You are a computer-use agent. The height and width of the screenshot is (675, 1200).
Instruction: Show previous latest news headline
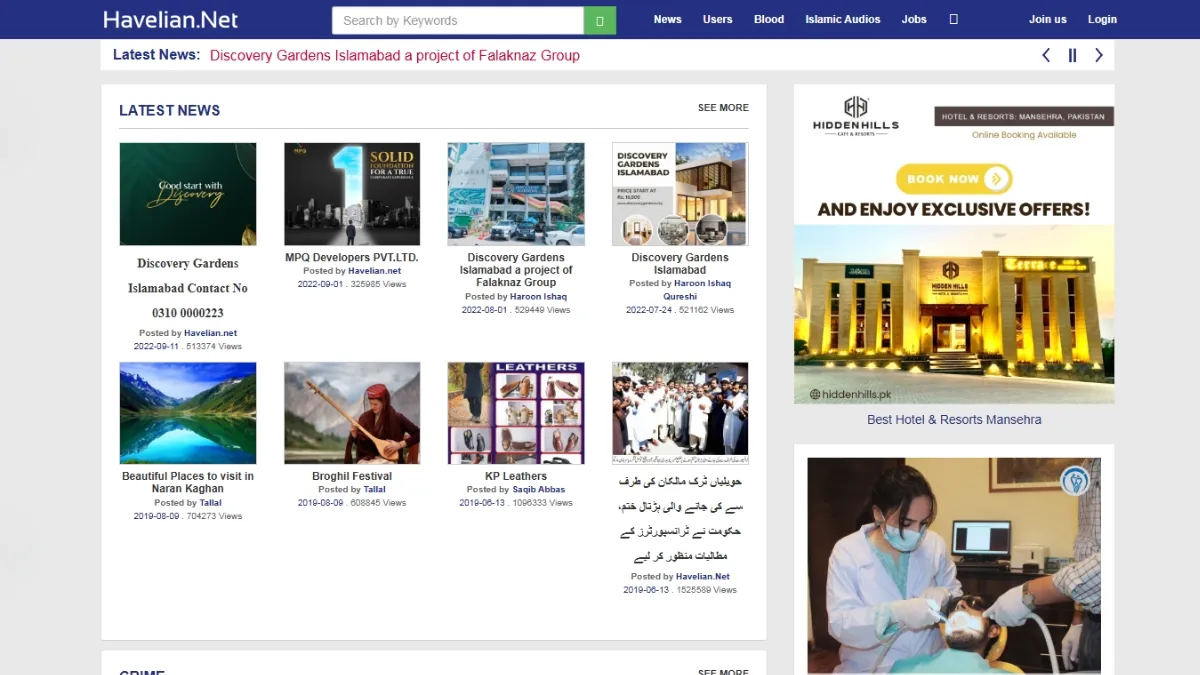(1046, 55)
